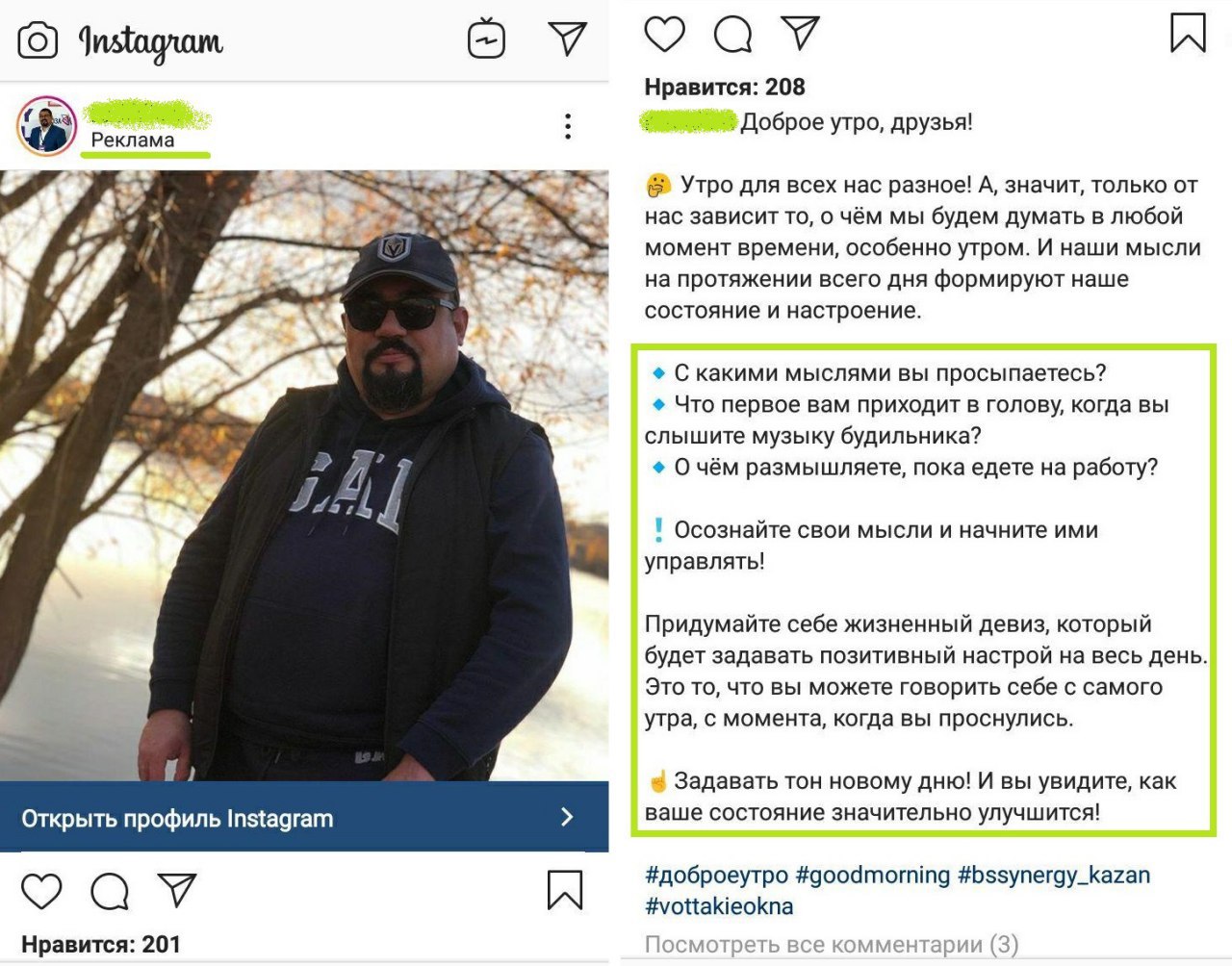
Task: Expand Посмотреть все комментарии (3)
Action: pyautogui.click(x=832, y=944)
